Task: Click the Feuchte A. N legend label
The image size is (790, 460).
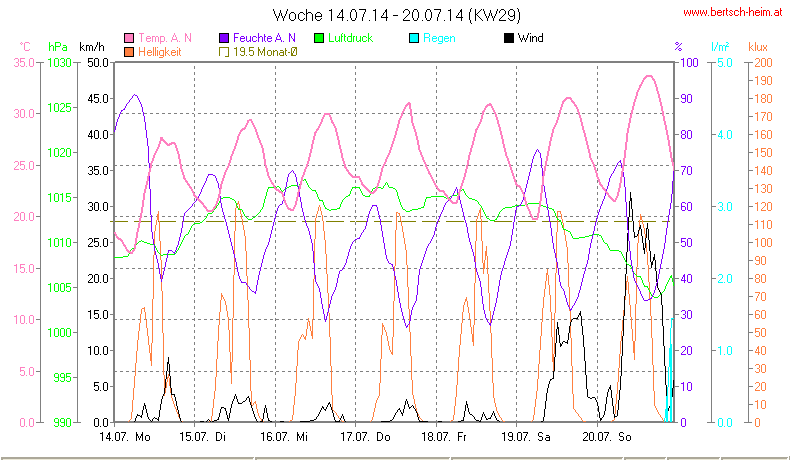Action: click(x=264, y=38)
